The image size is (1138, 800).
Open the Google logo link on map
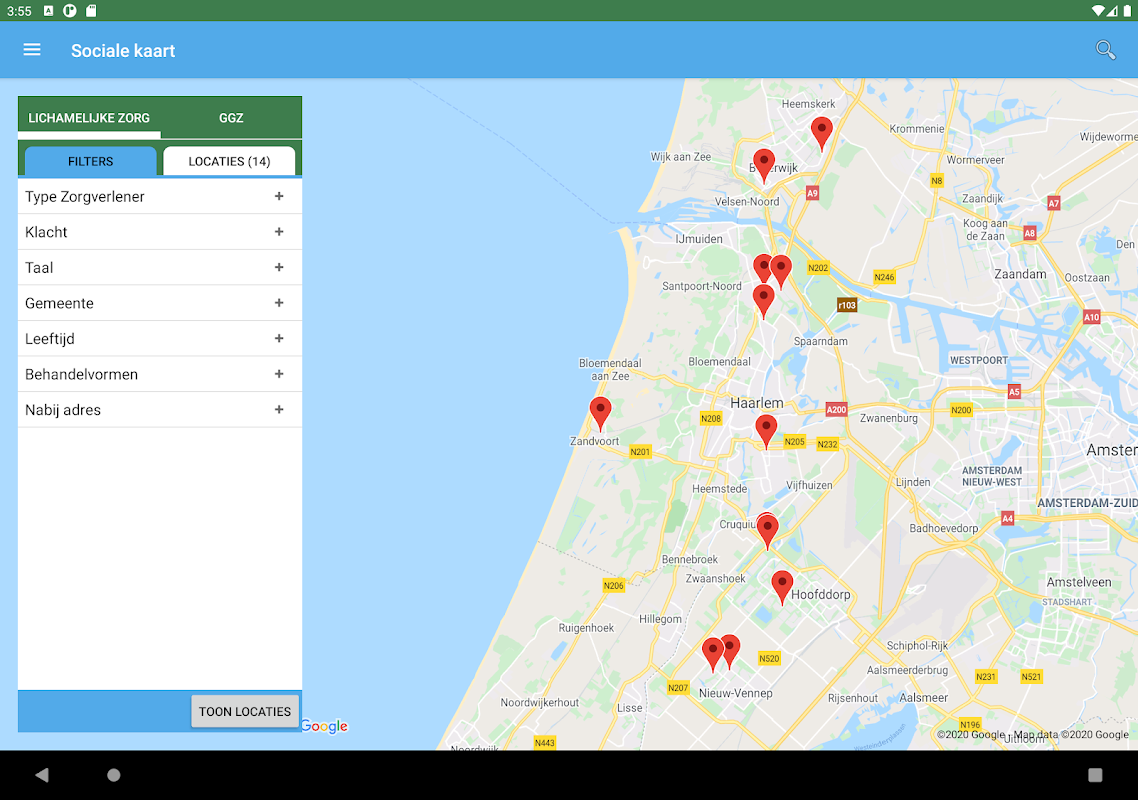(324, 726)
